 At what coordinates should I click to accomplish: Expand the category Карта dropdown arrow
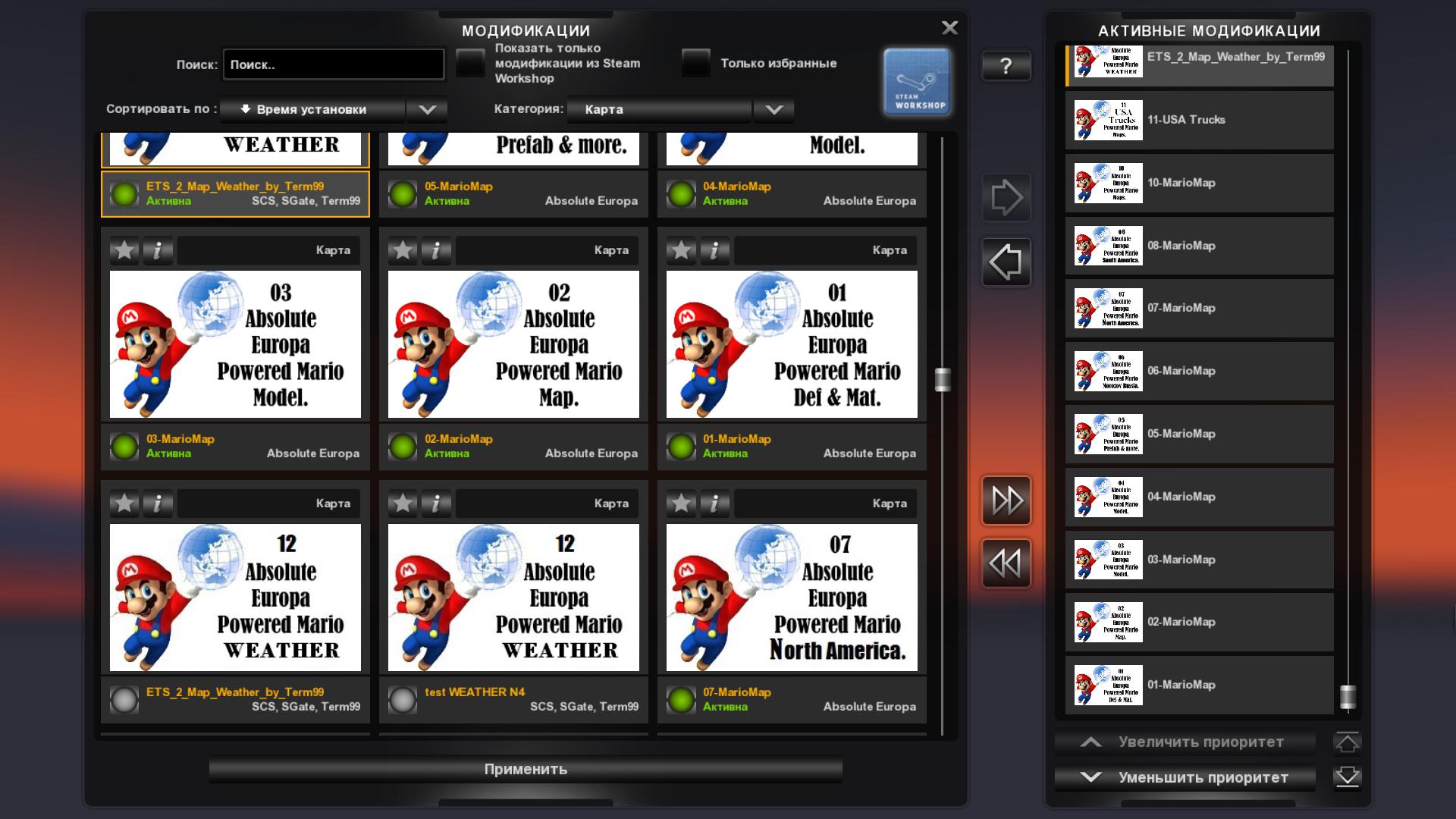(x=773, y=109)
